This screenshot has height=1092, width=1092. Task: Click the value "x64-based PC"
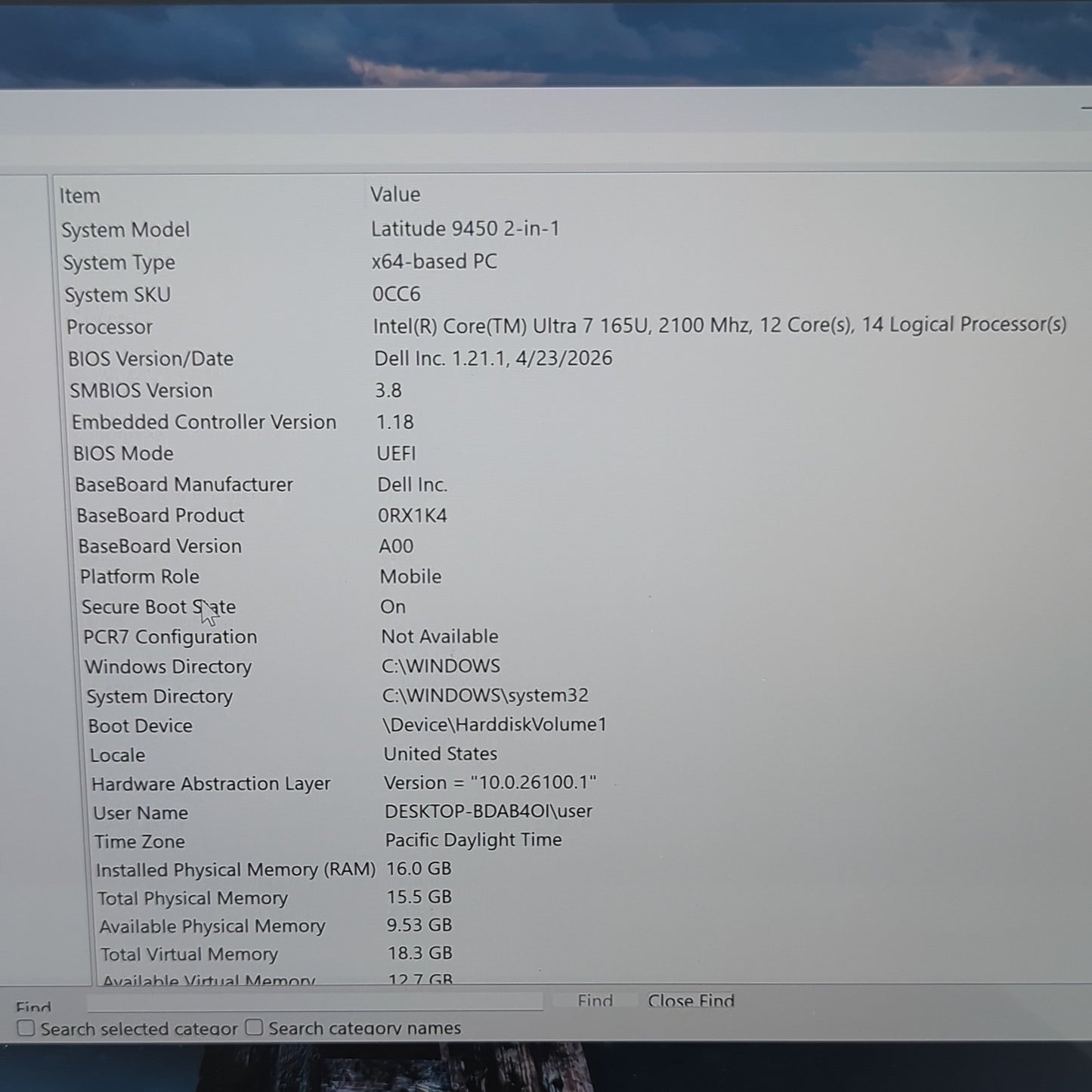click(435, 261)
